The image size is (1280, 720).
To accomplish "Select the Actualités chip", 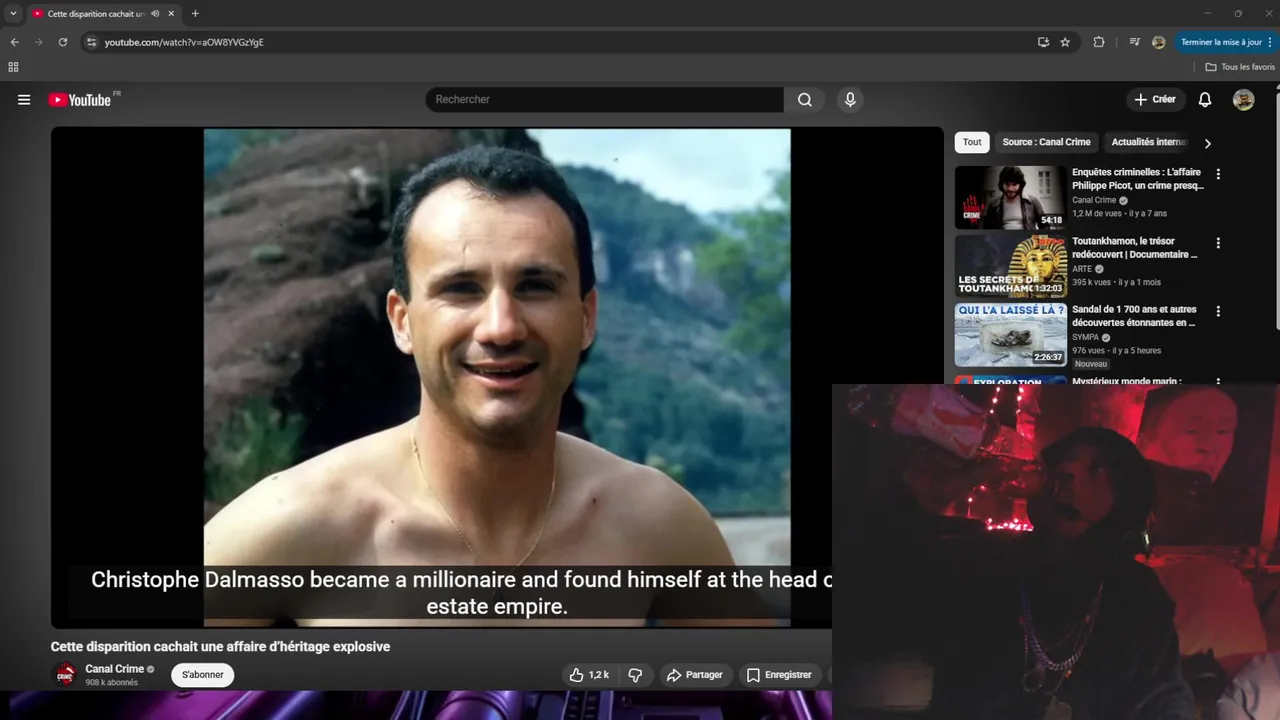I will [1148, 142].
